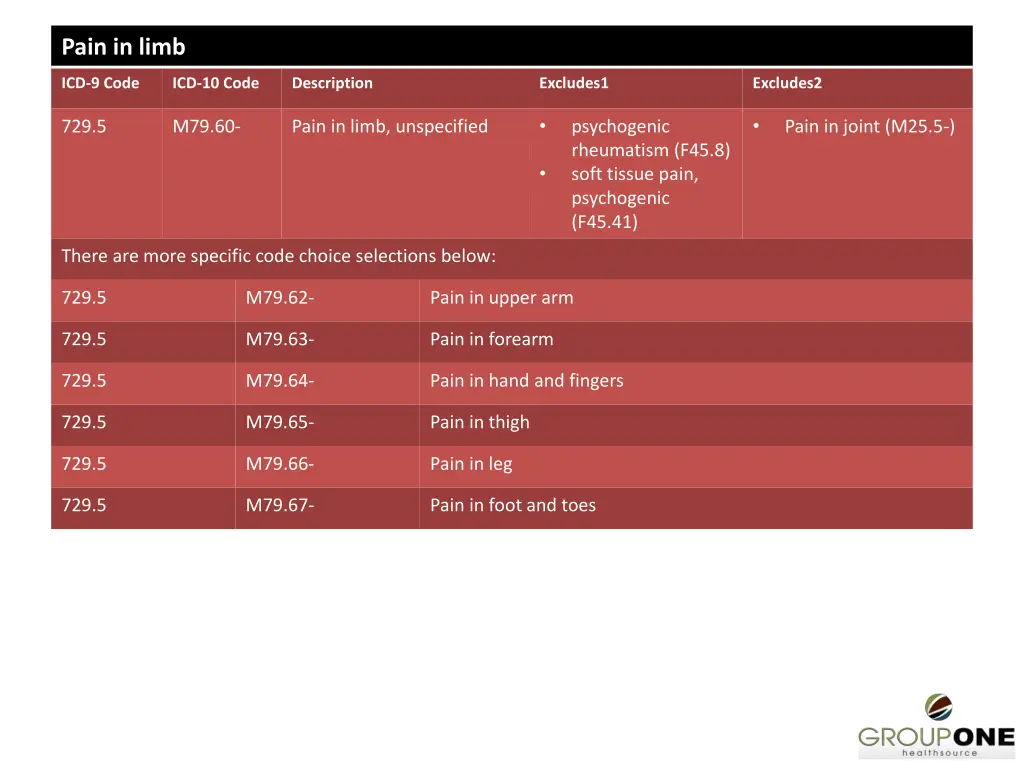Select the 'ICD-10 Code' column header

coord(216,83)
